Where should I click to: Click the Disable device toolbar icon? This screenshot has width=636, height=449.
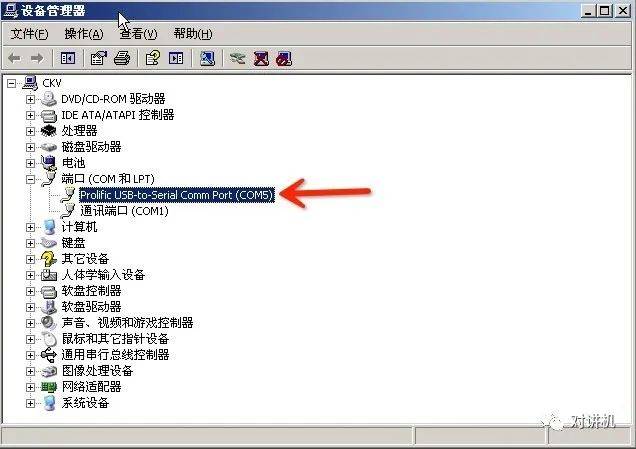tap(284, 59)
